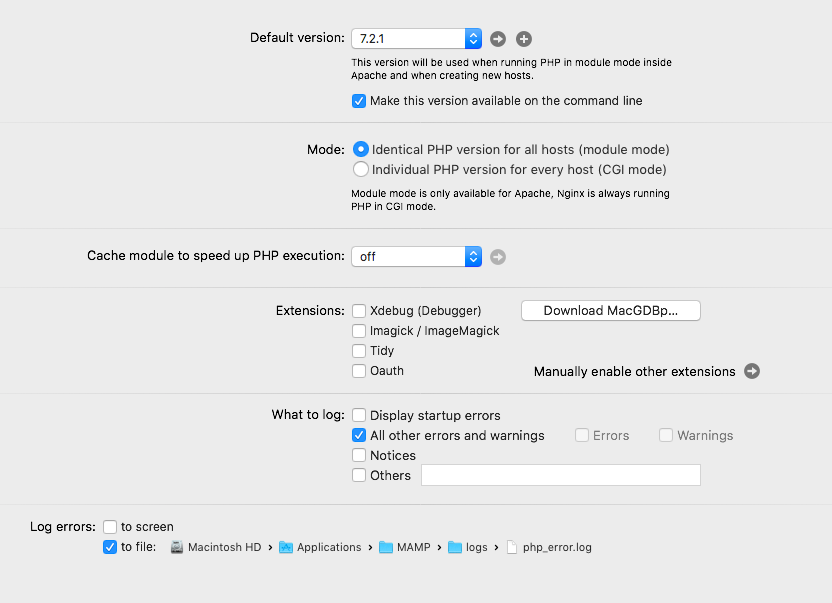Enable the Xdebug (Debugger) extension
Image resolution: width=832 pixels, height=603 pixels.
(359, 311)
